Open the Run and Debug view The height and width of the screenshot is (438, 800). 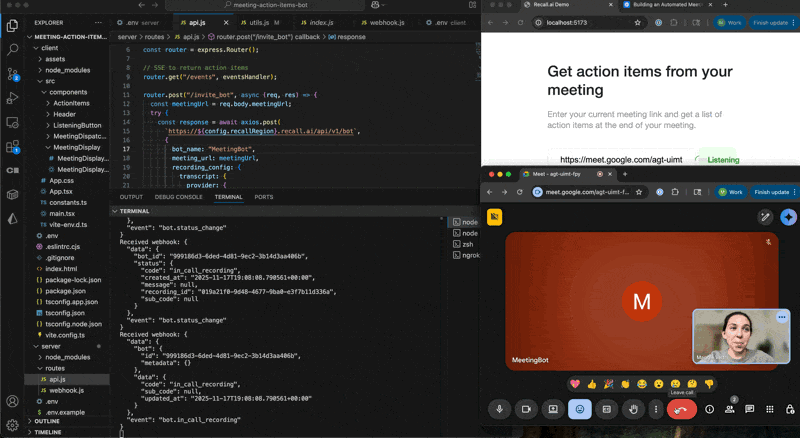click(x=12, y=98)
